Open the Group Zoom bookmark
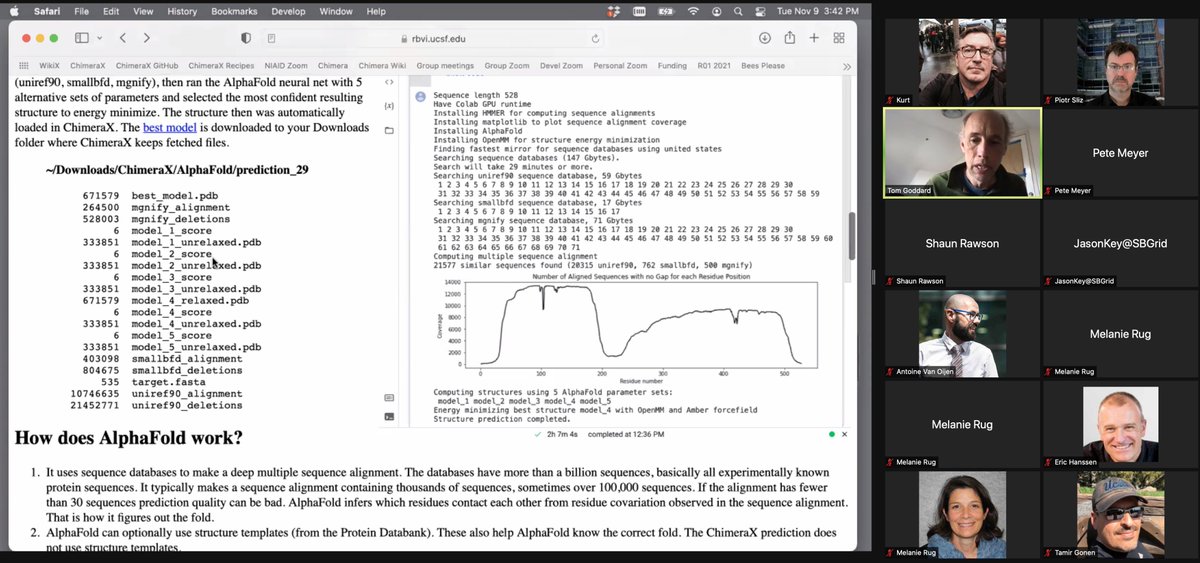 (507, 66)
